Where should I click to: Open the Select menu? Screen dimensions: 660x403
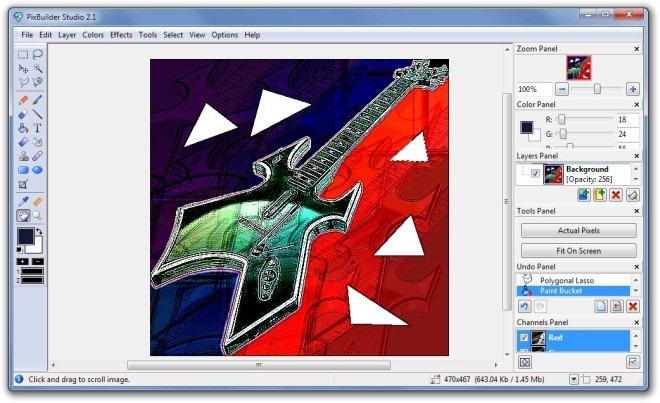173,35
